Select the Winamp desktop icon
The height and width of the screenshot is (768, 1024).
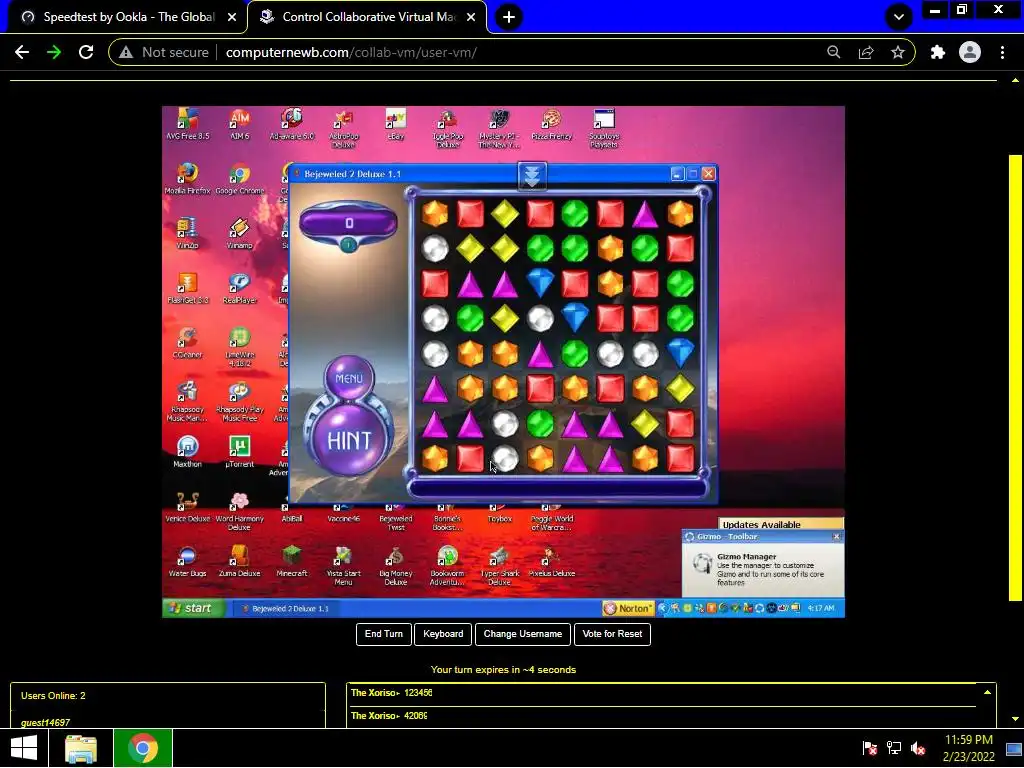240,233
